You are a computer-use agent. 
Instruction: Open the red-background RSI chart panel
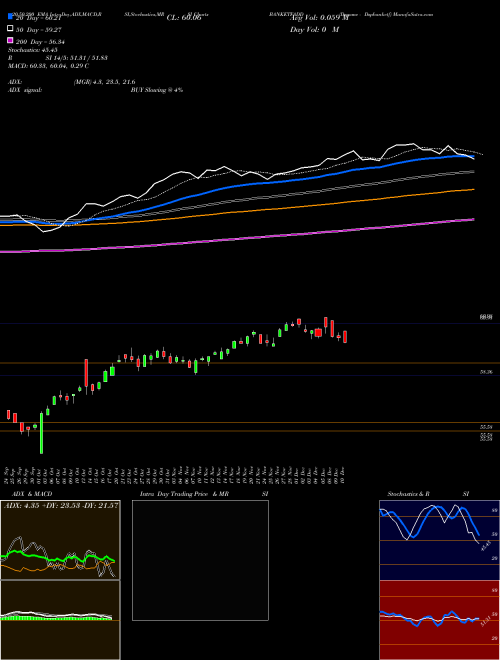tap(439, 620)
